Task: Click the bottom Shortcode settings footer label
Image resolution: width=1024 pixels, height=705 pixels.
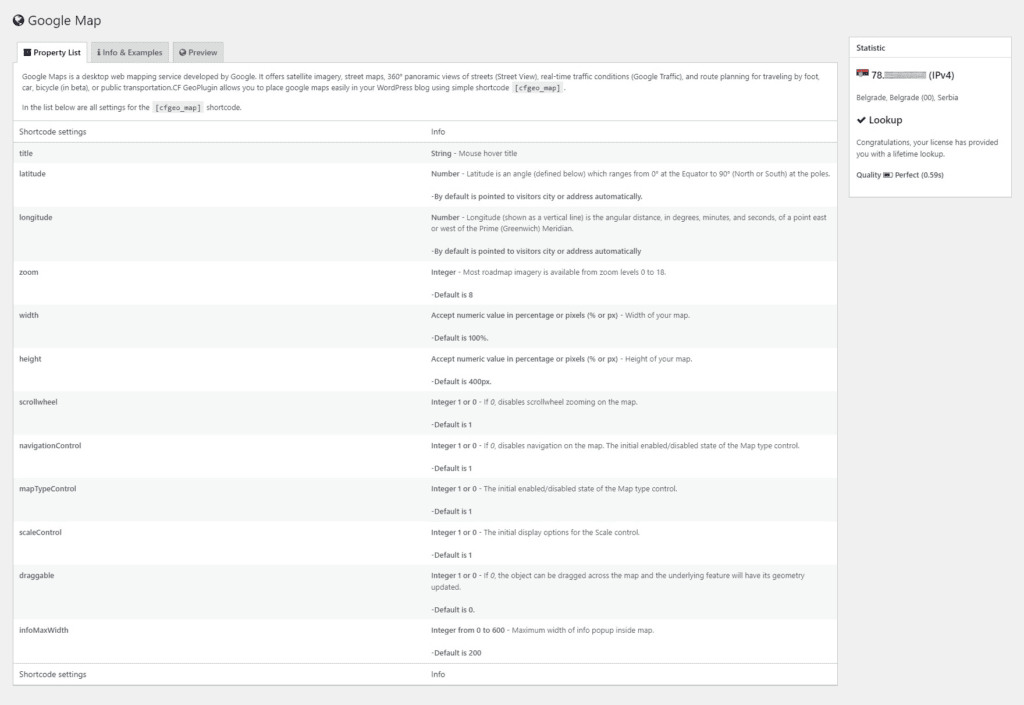Action: tap(52, 674)
